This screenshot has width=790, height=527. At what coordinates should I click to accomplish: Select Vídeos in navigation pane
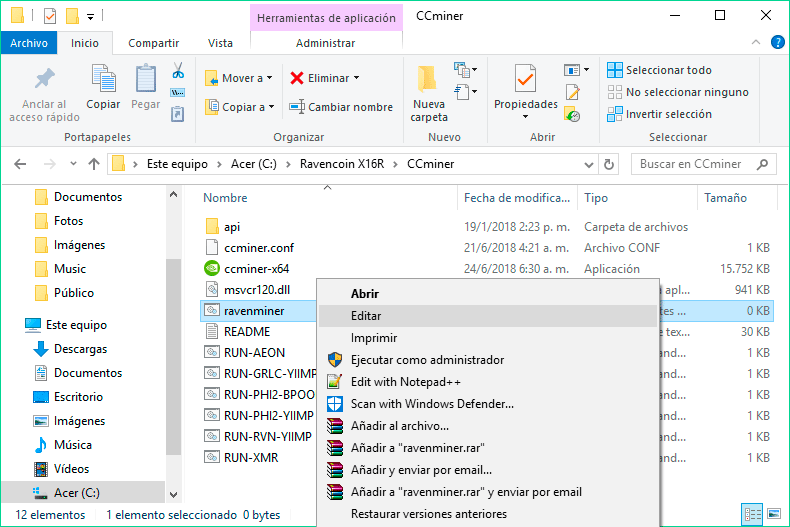[71, 469]
